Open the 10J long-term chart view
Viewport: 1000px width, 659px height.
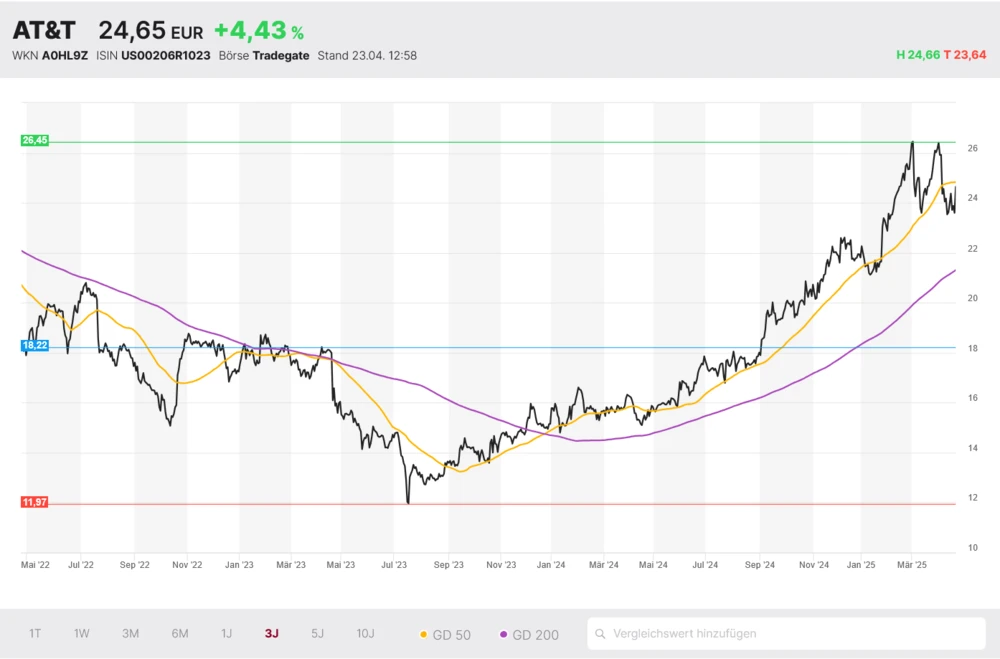[366, 633]
